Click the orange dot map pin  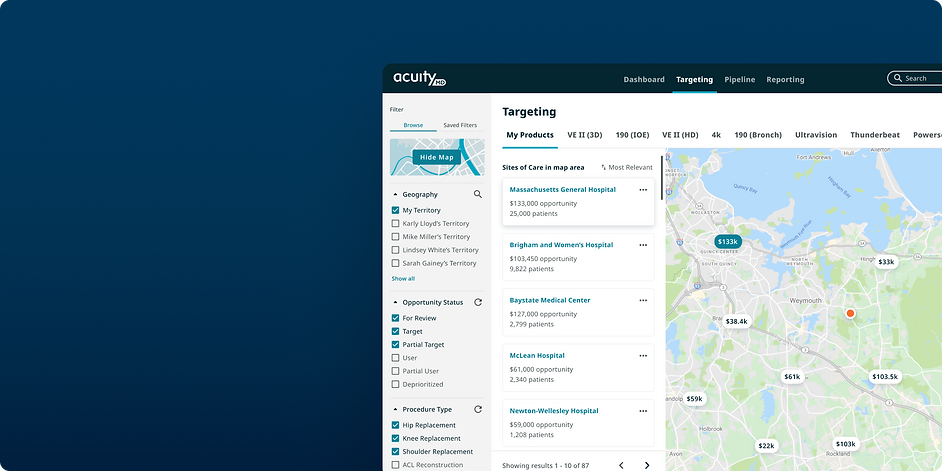[850, 313]
